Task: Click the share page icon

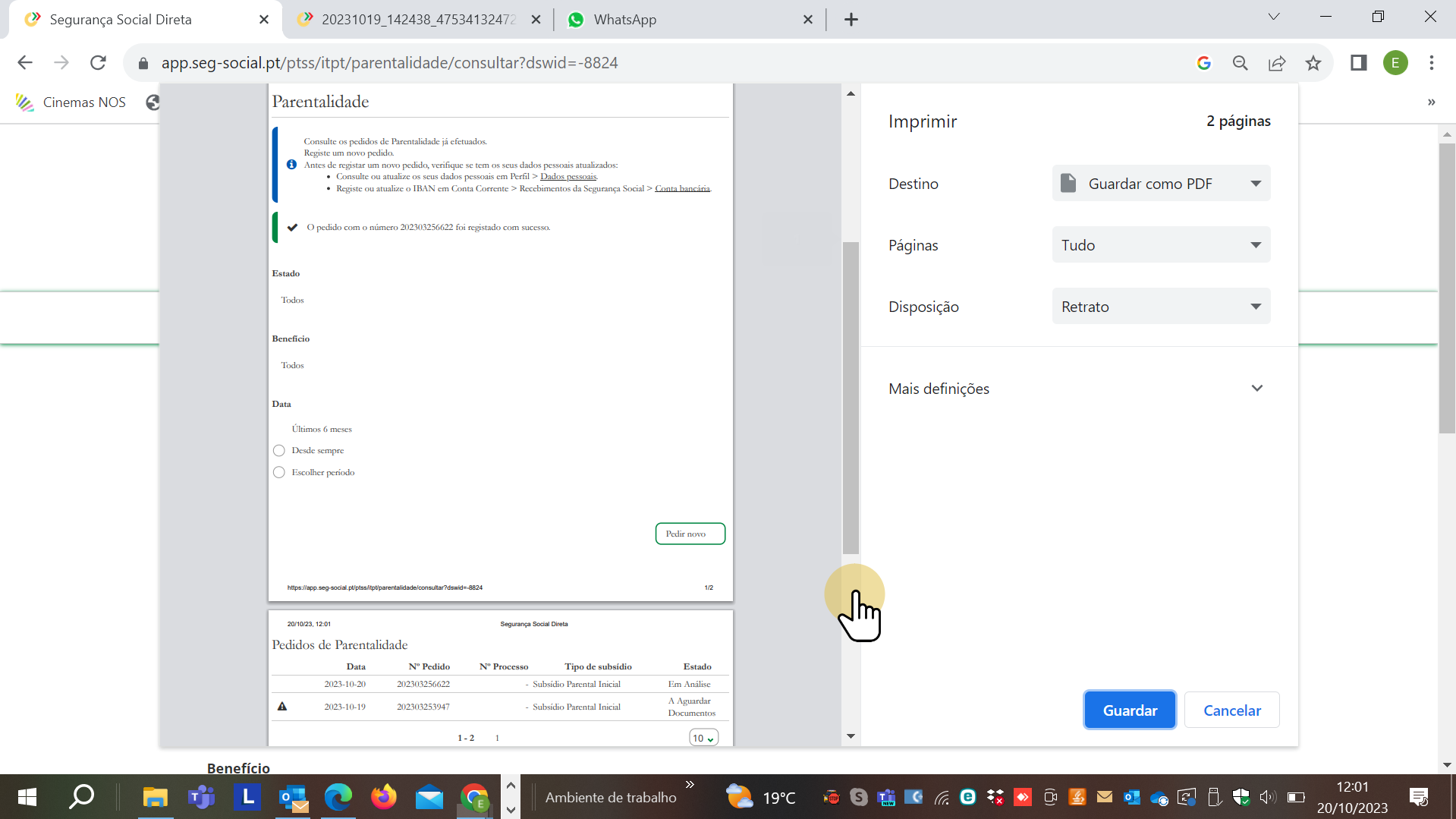Action: click(1277, 63)
